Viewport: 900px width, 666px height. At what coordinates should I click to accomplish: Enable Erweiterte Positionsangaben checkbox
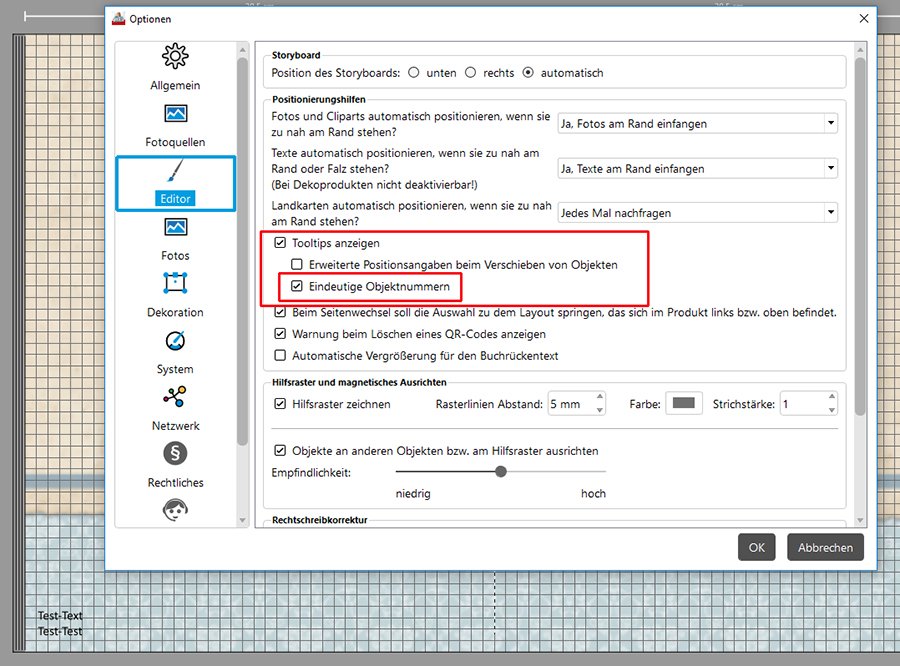pos(297,265)
